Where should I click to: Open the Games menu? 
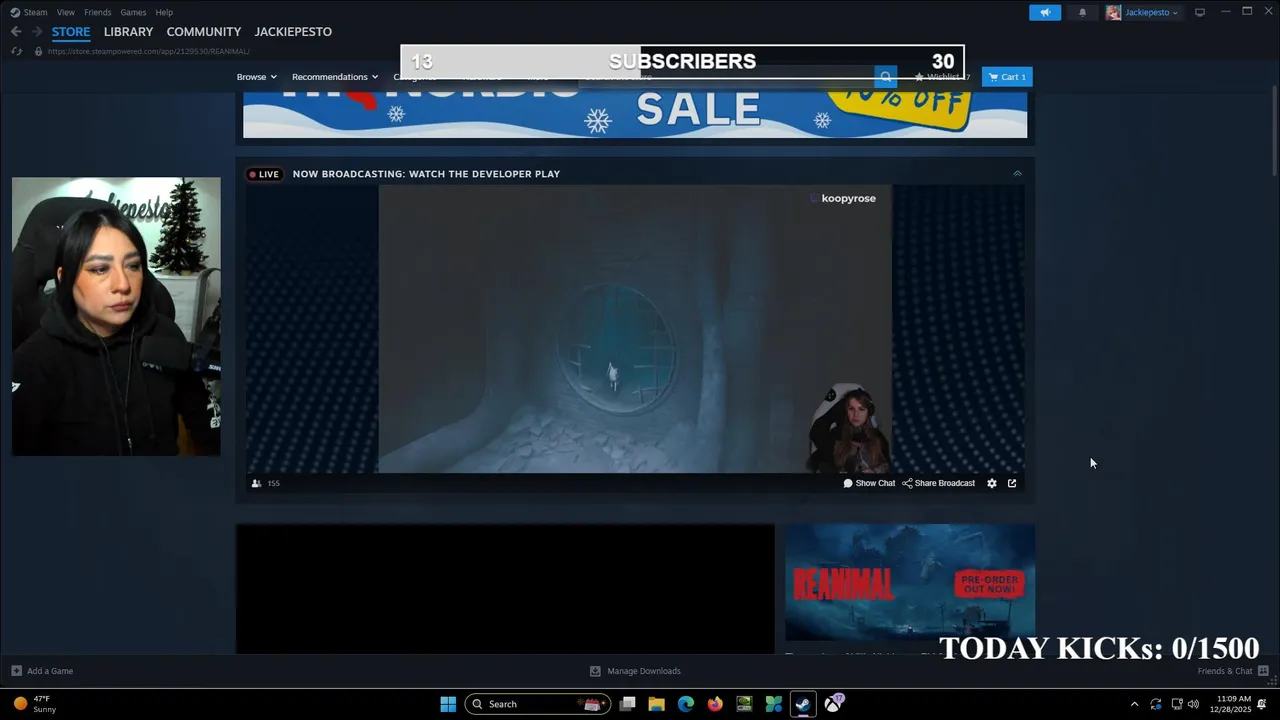[x=133, y=12]
